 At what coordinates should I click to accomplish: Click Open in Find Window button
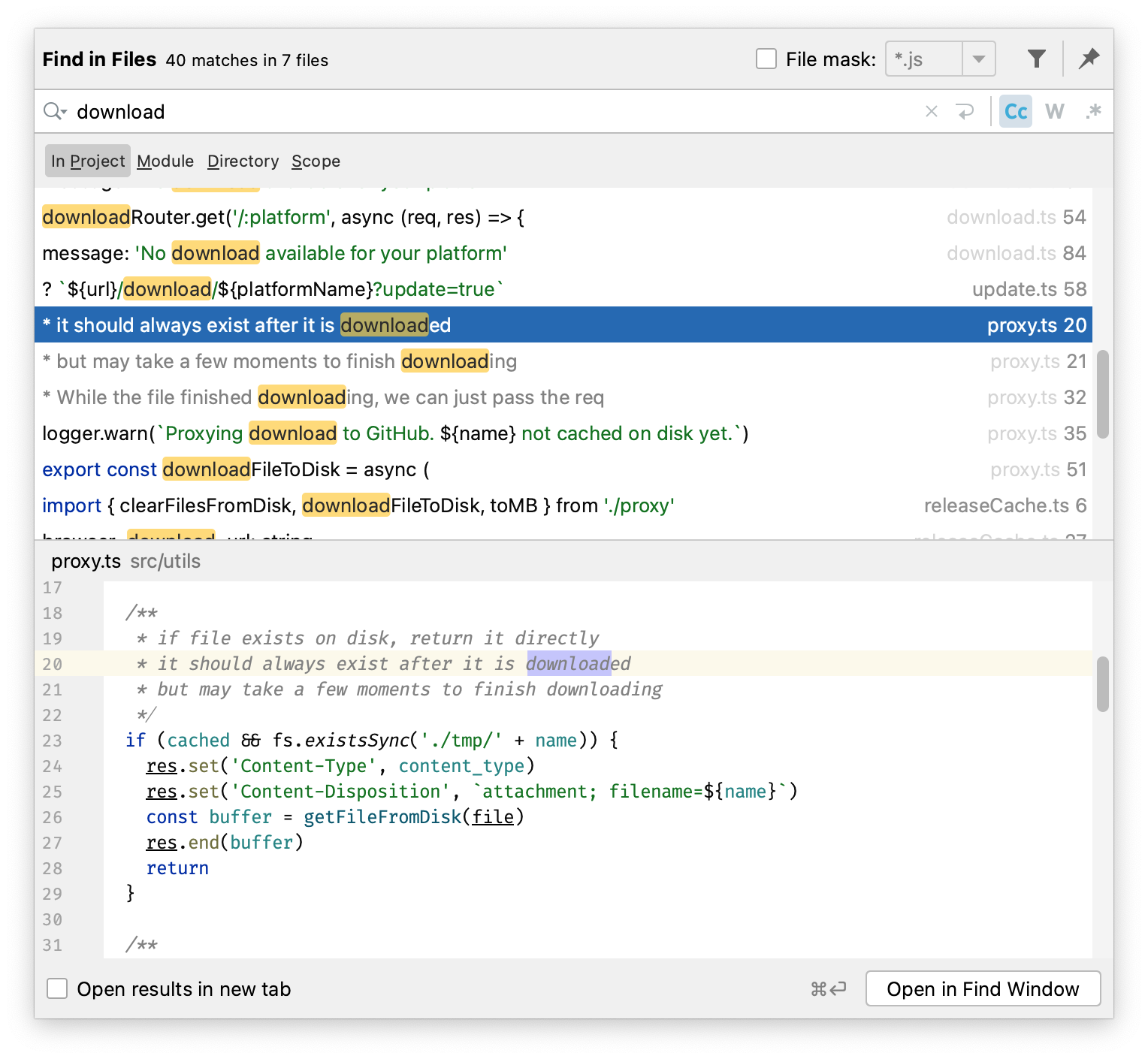pos(983,988)
